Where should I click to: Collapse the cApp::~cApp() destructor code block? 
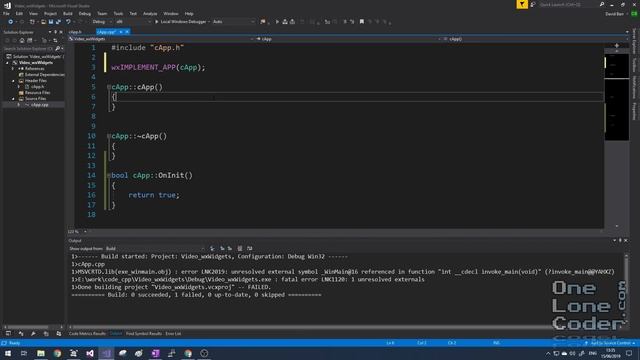[109, 136]
